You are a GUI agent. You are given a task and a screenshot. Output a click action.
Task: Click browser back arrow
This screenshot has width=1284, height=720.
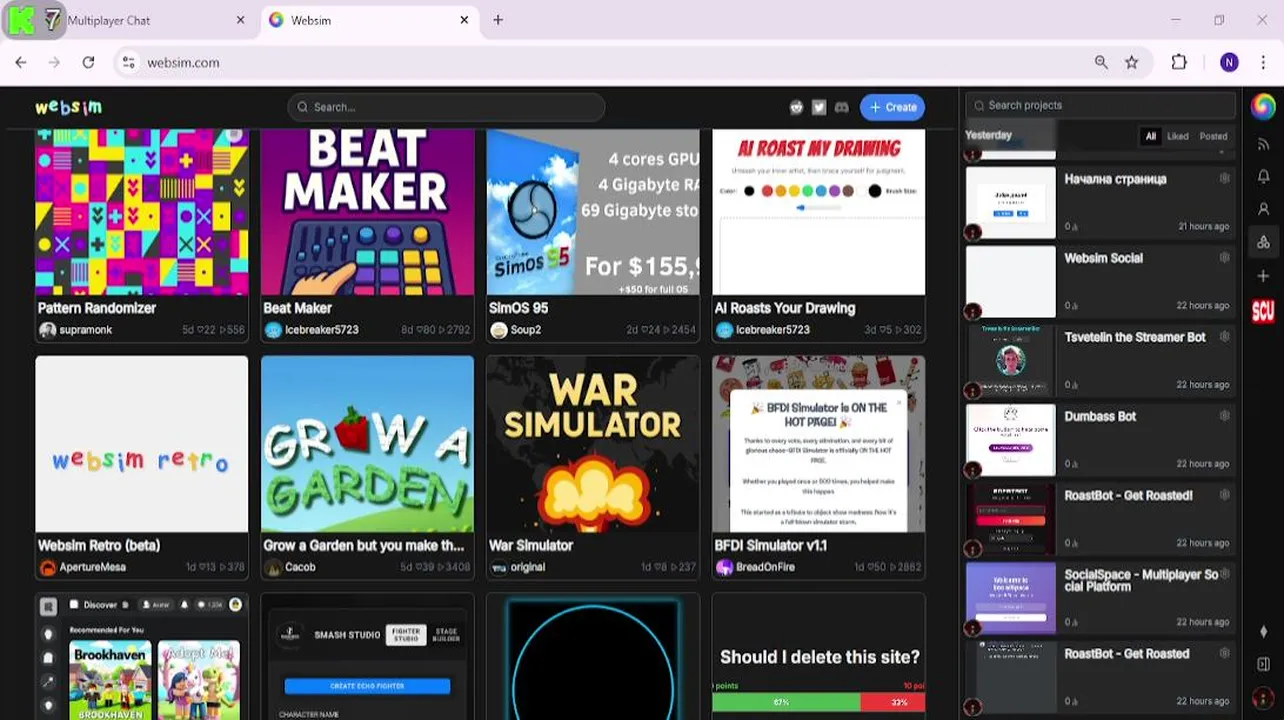click(x=21, y=62)
